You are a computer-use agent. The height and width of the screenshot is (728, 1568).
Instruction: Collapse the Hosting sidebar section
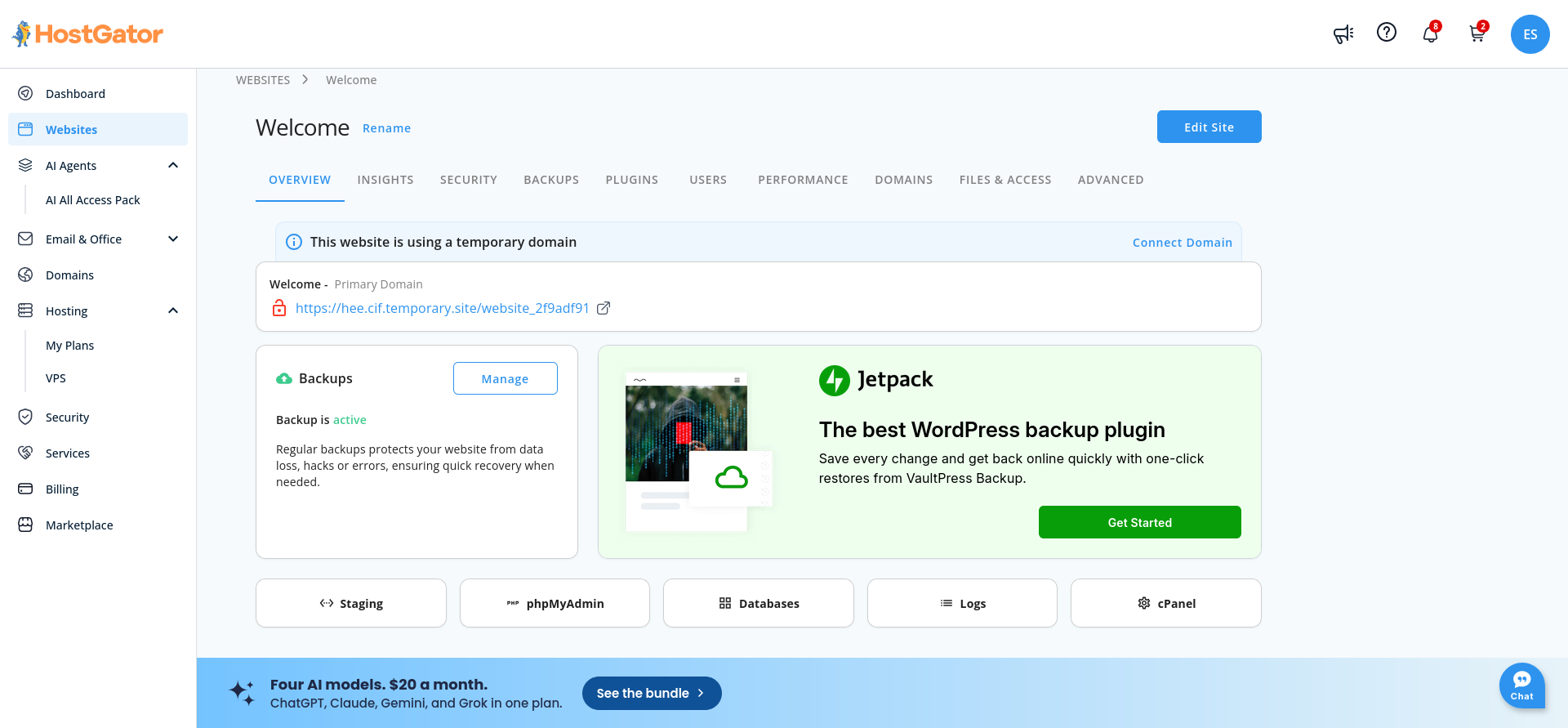pos(173,310)
